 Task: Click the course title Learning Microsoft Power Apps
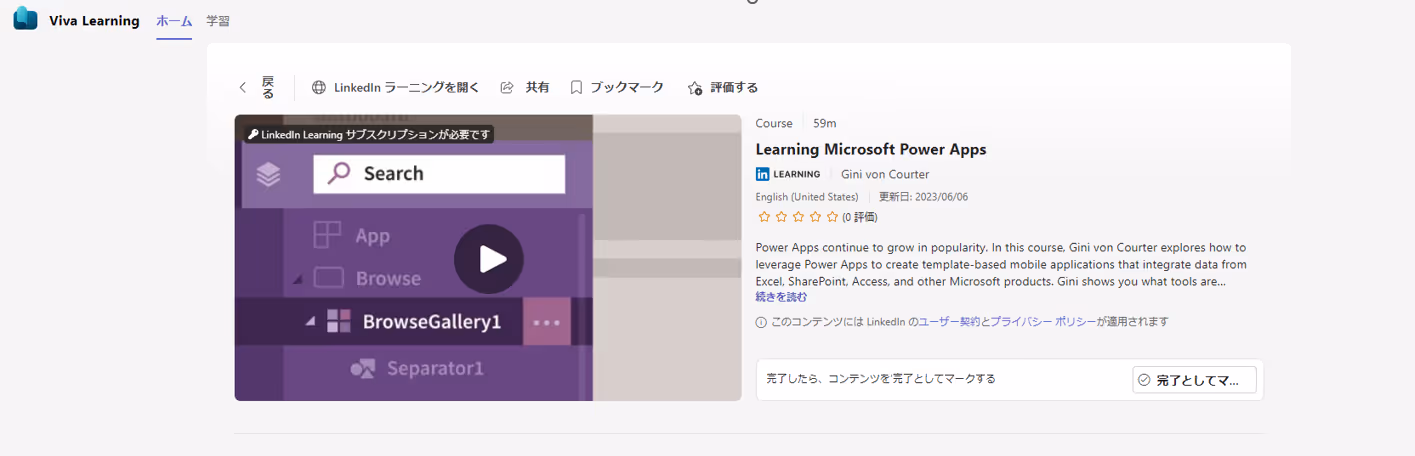click(871, 149)
